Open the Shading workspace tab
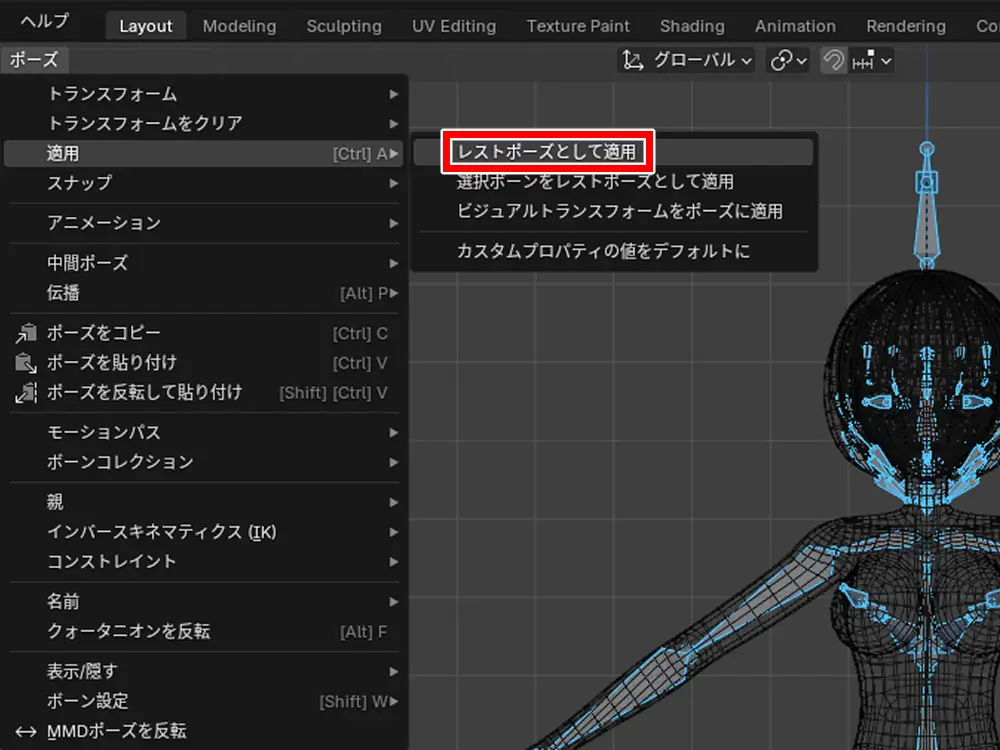 pyautogui.click(x=692, y=26)
